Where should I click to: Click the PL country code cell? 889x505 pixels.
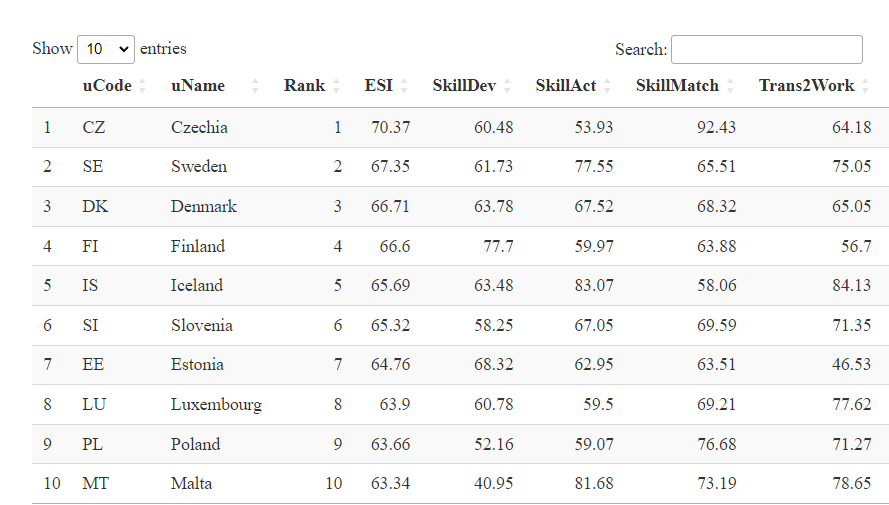point(92,444)
